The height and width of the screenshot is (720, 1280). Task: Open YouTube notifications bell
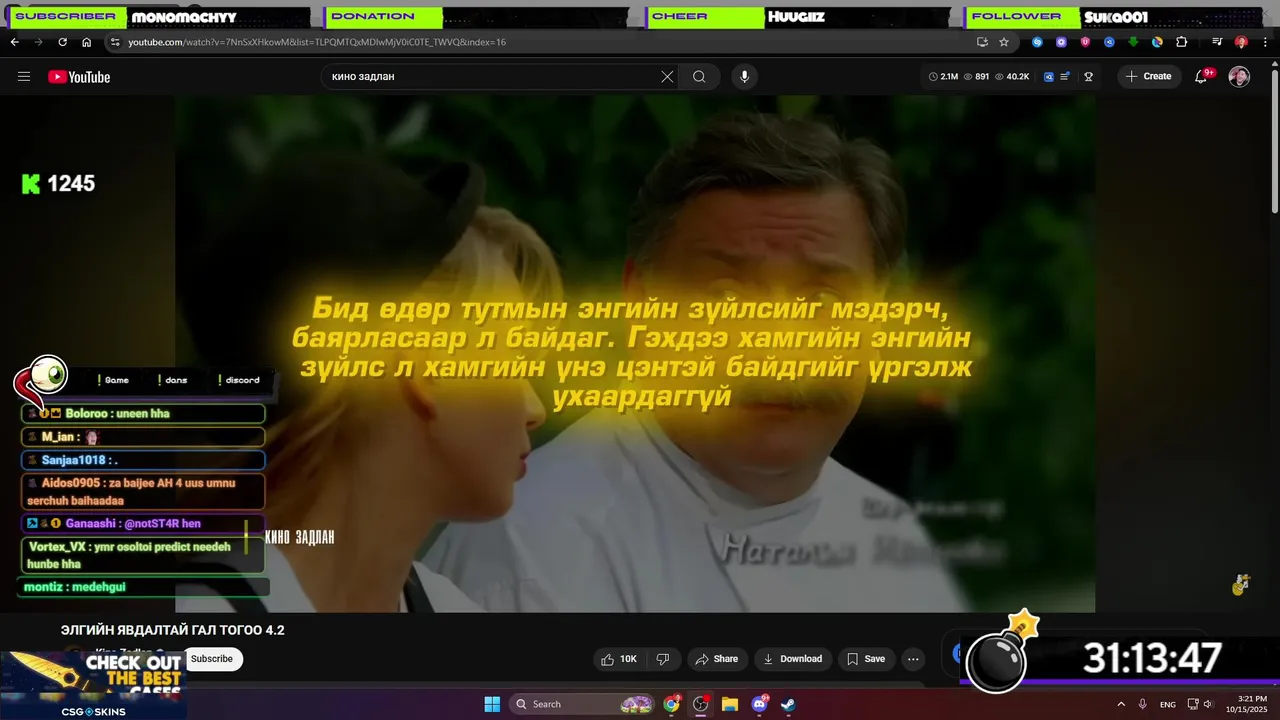pos(1202,77)
